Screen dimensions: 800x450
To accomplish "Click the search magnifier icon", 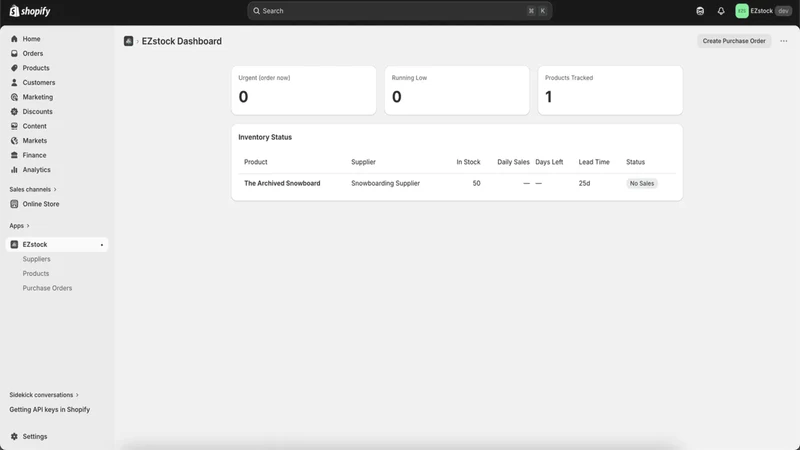I will point(257,11).
